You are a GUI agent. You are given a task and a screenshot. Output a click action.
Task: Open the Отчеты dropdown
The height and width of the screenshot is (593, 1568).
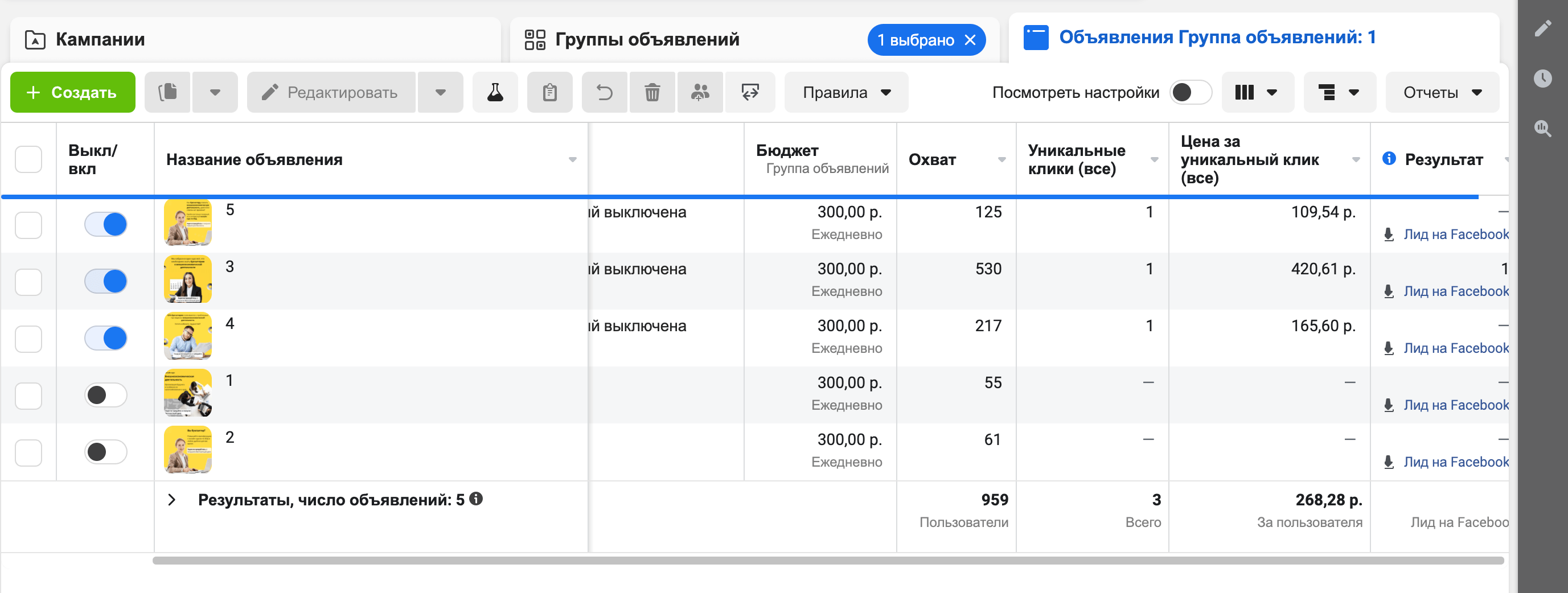[x=1442, y=92]
